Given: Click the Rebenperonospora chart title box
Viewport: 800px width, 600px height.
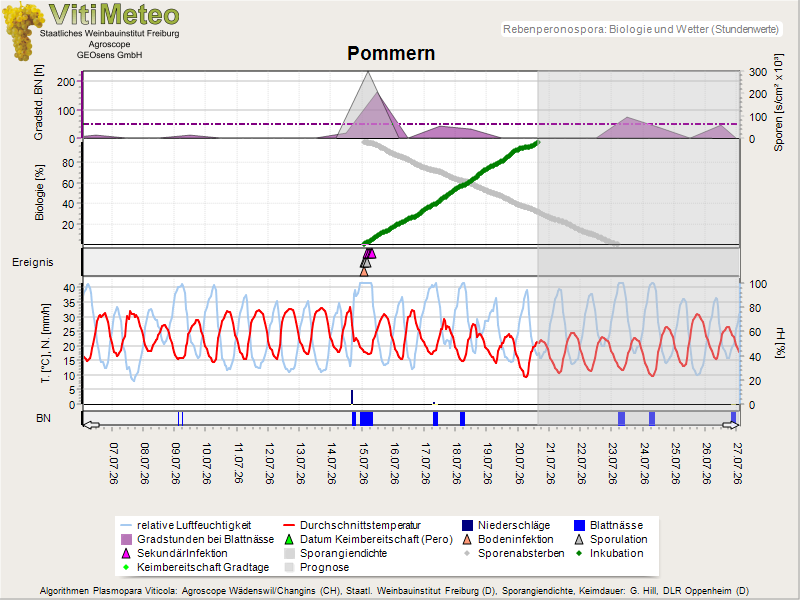Looking at the screenshot, I should coord(642,29).
